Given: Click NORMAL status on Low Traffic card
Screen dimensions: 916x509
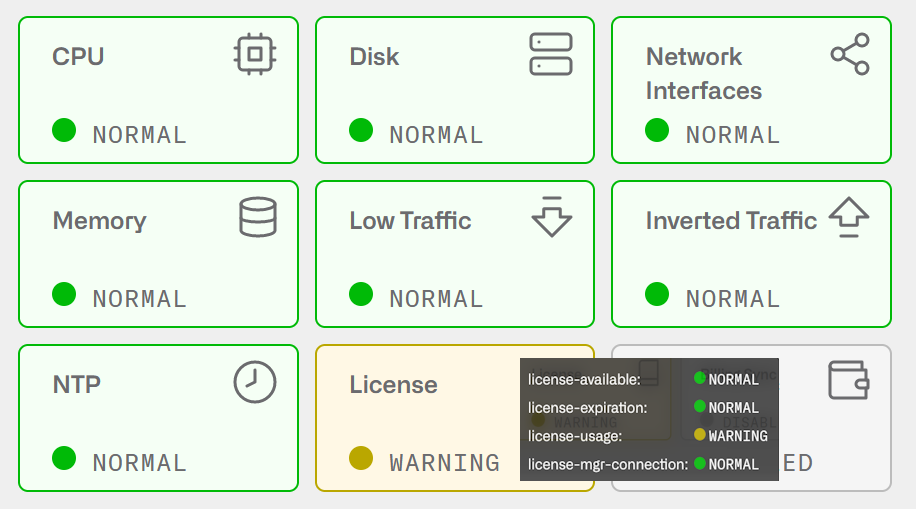Looking at the screenshot, I should coord(436,299).
